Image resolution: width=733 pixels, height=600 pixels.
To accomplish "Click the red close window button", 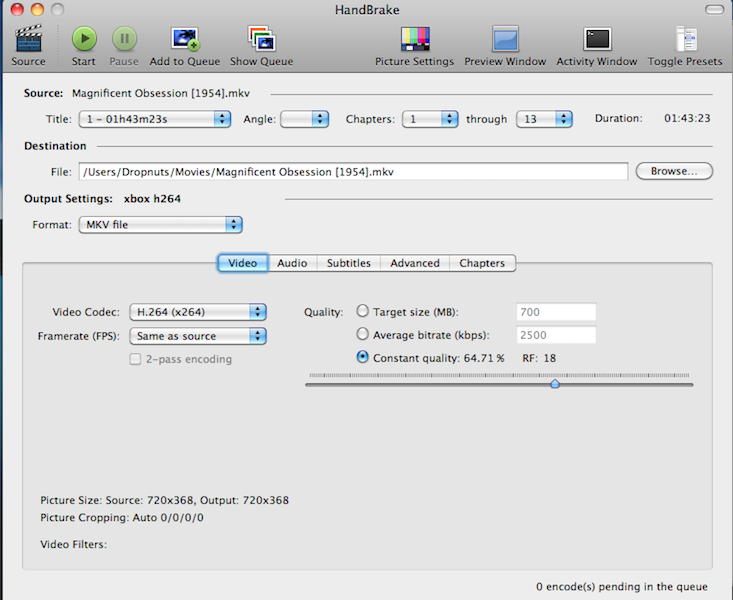I will (17, 9).
